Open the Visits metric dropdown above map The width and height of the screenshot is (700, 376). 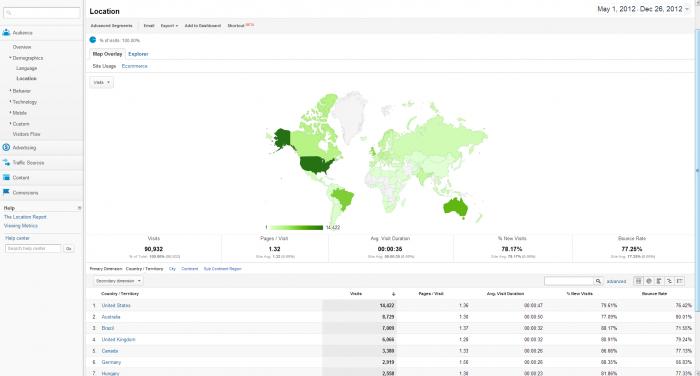point(101,82)
